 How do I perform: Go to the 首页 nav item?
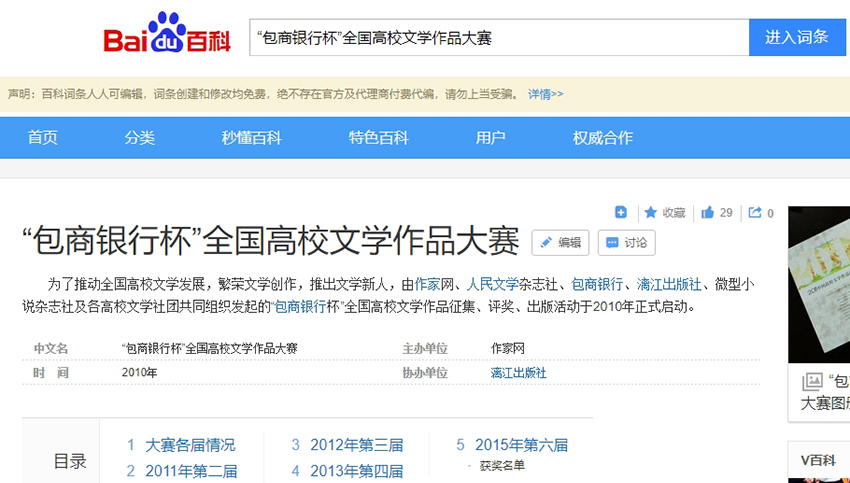coord(43,138)
